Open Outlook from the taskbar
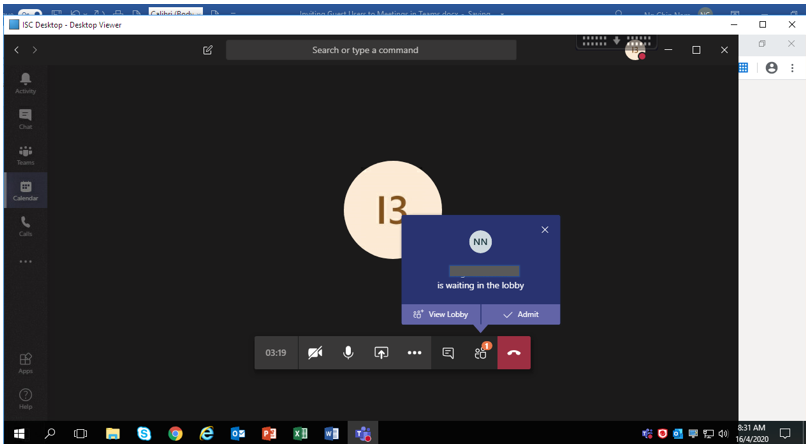The height and width of the screenshot is (447, 810). [x=238, y=434]
